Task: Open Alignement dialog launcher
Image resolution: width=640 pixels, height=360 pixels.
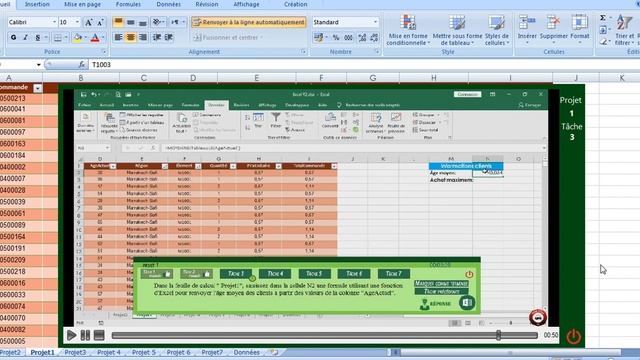Action: [x=303, y=52]
